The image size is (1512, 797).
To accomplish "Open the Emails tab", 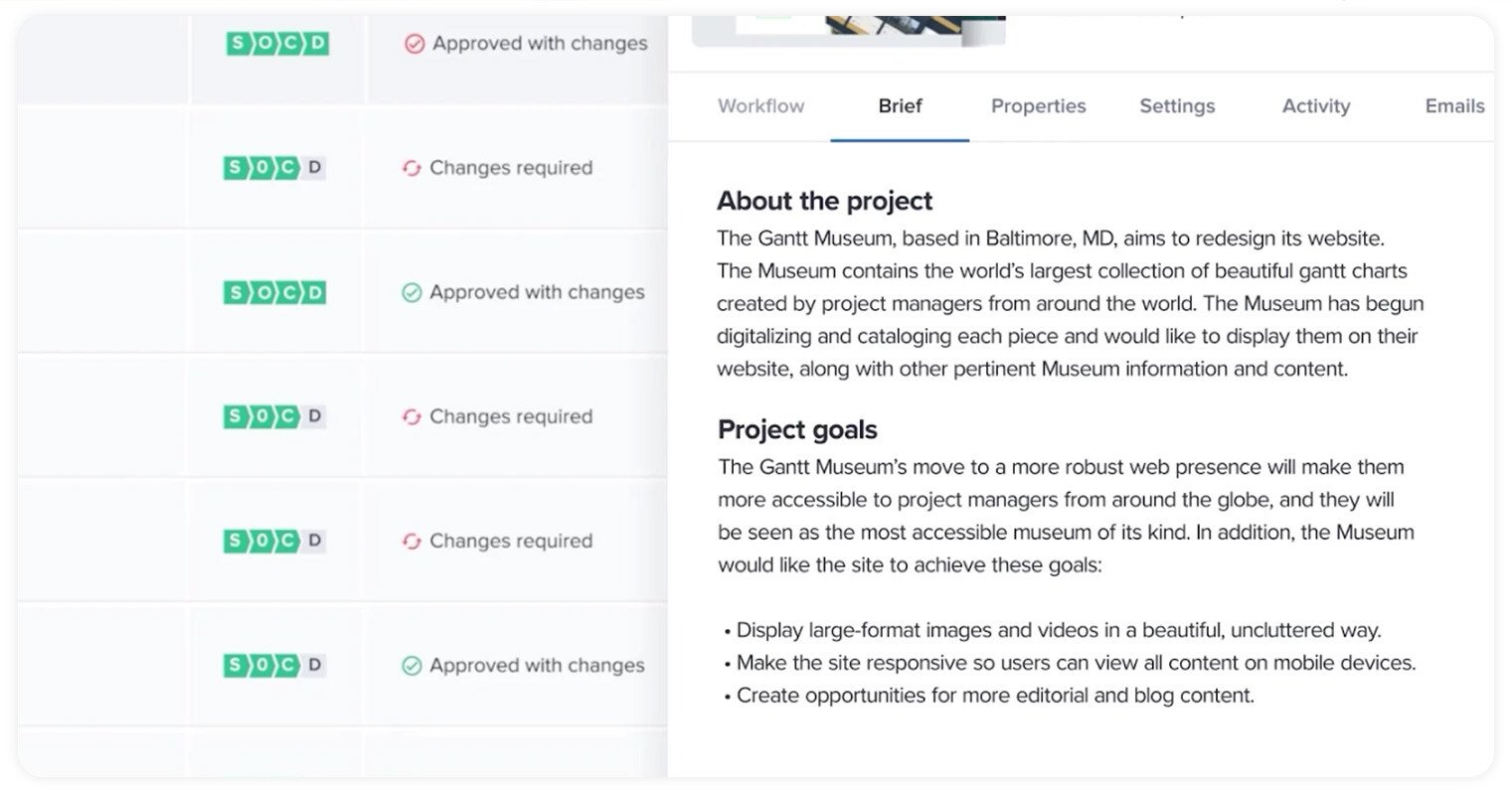I will tap(1453, 106).
